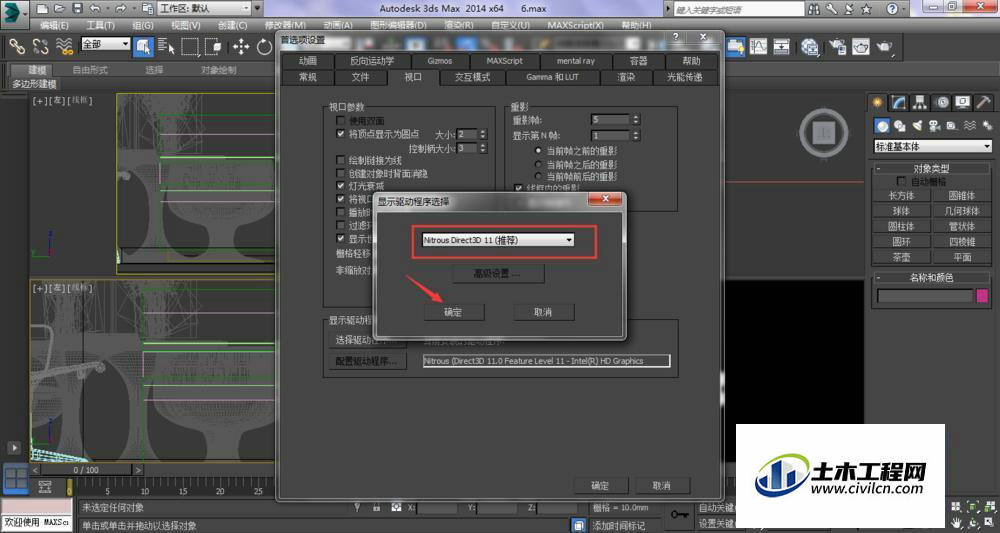Select the Lights category icon
The width and height of the screenshot is (1000, 533).
tap(917, 125)
